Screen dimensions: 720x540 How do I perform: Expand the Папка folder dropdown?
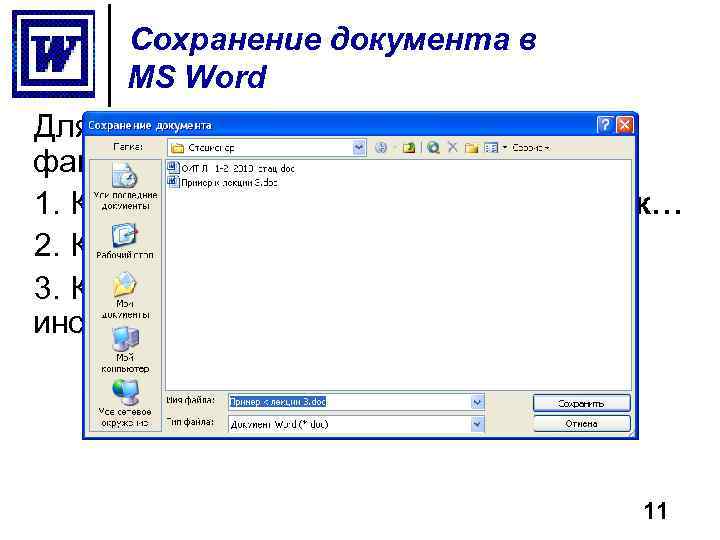359,147
